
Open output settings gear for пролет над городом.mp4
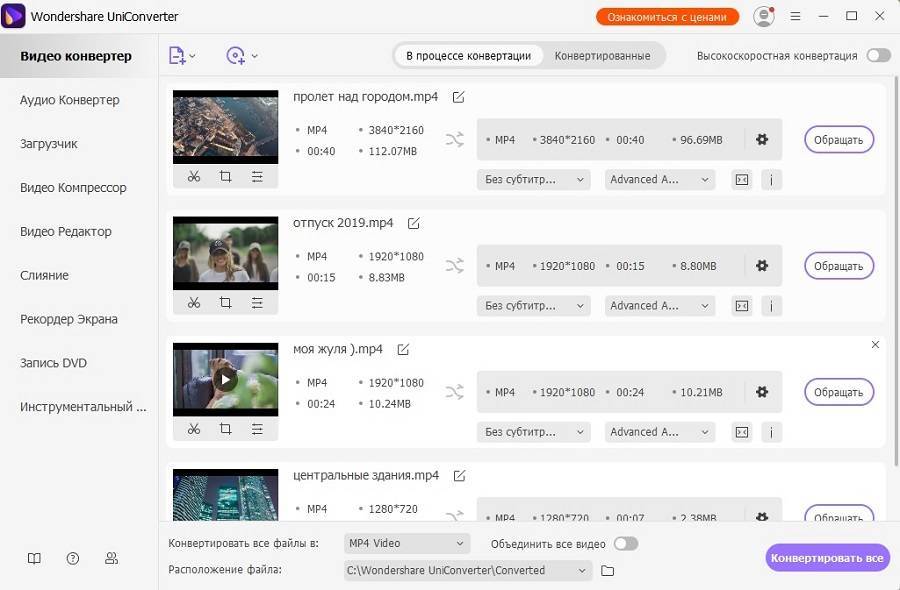(x=762, y=140)
